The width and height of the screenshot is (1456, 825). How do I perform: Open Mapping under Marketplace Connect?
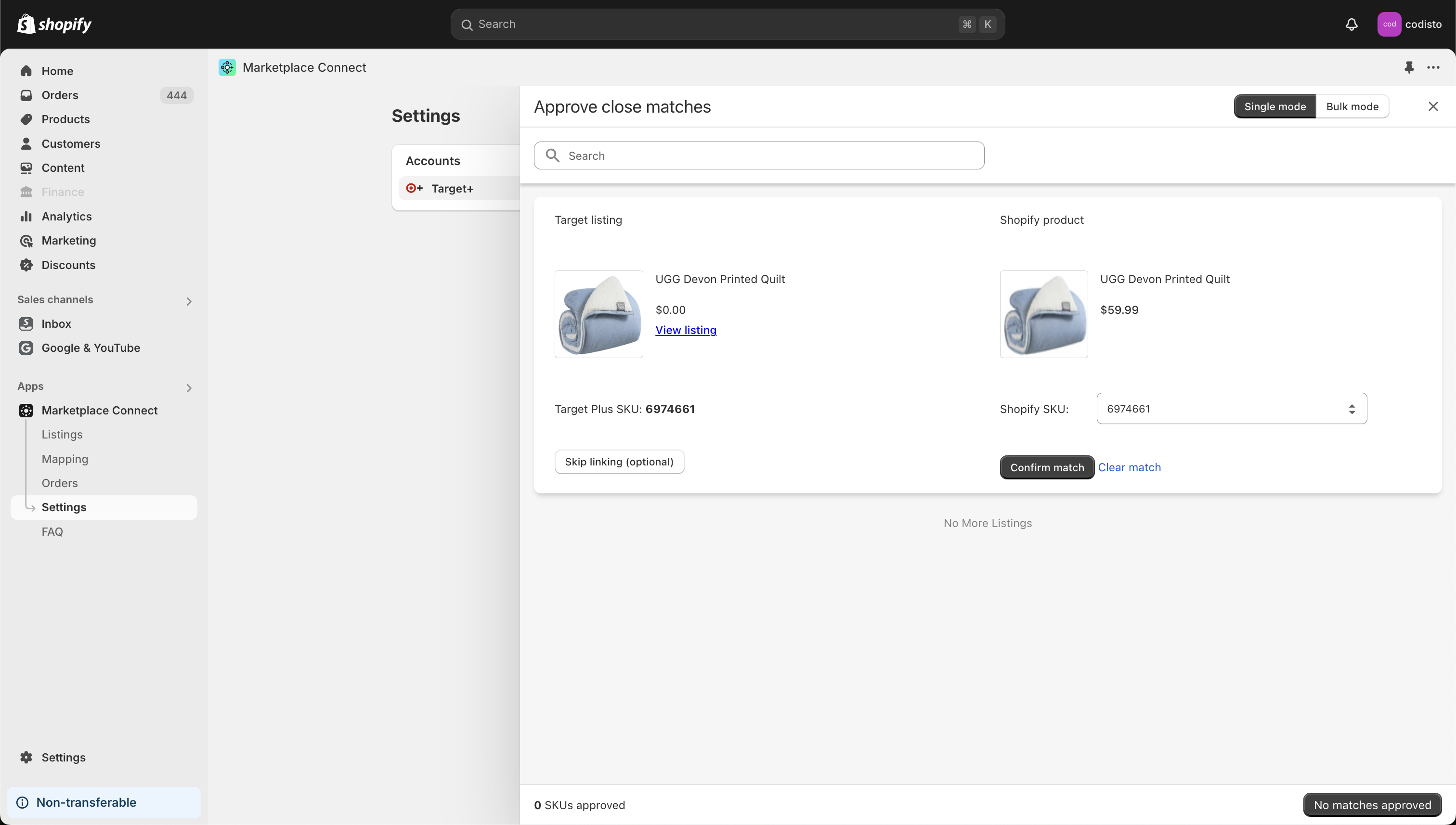coord(65,459)
